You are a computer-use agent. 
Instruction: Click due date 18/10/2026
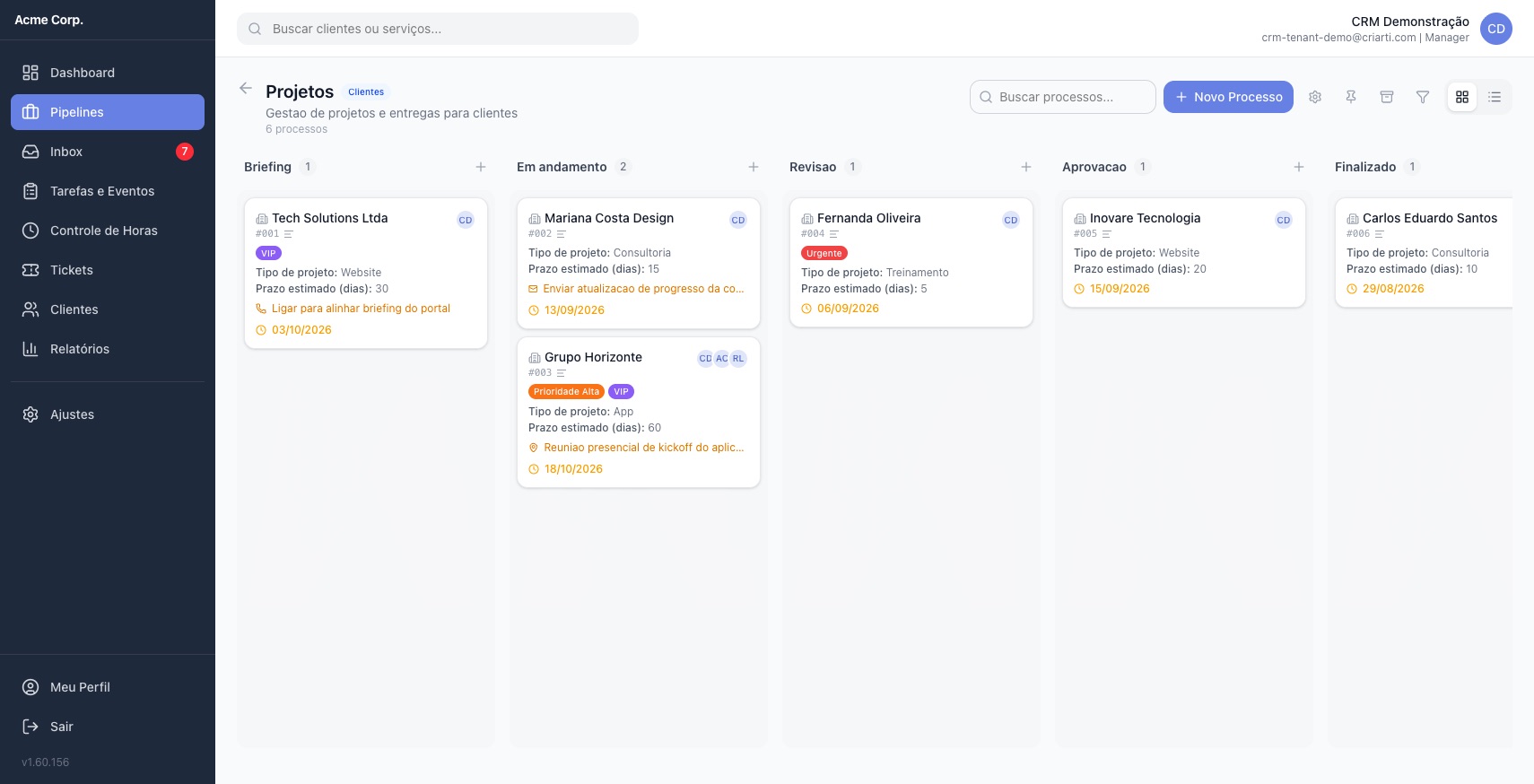(573, 469)
